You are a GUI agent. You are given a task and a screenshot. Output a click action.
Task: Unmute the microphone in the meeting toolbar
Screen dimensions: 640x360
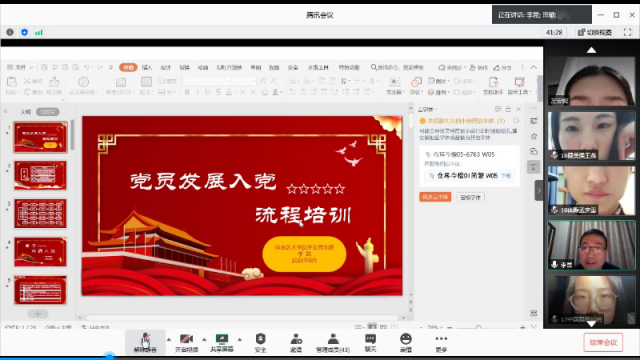(x=145, y=342)
